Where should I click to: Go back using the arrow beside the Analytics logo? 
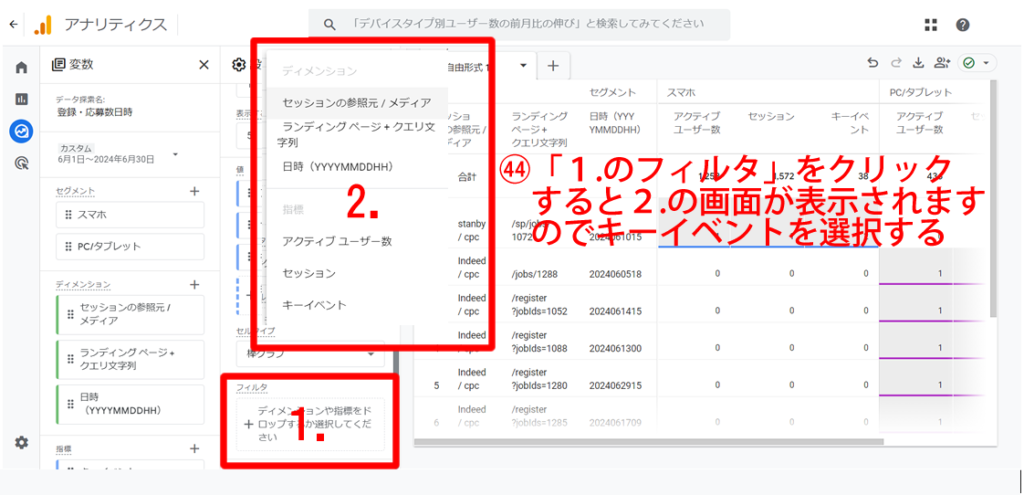click(x=14, y=25)
